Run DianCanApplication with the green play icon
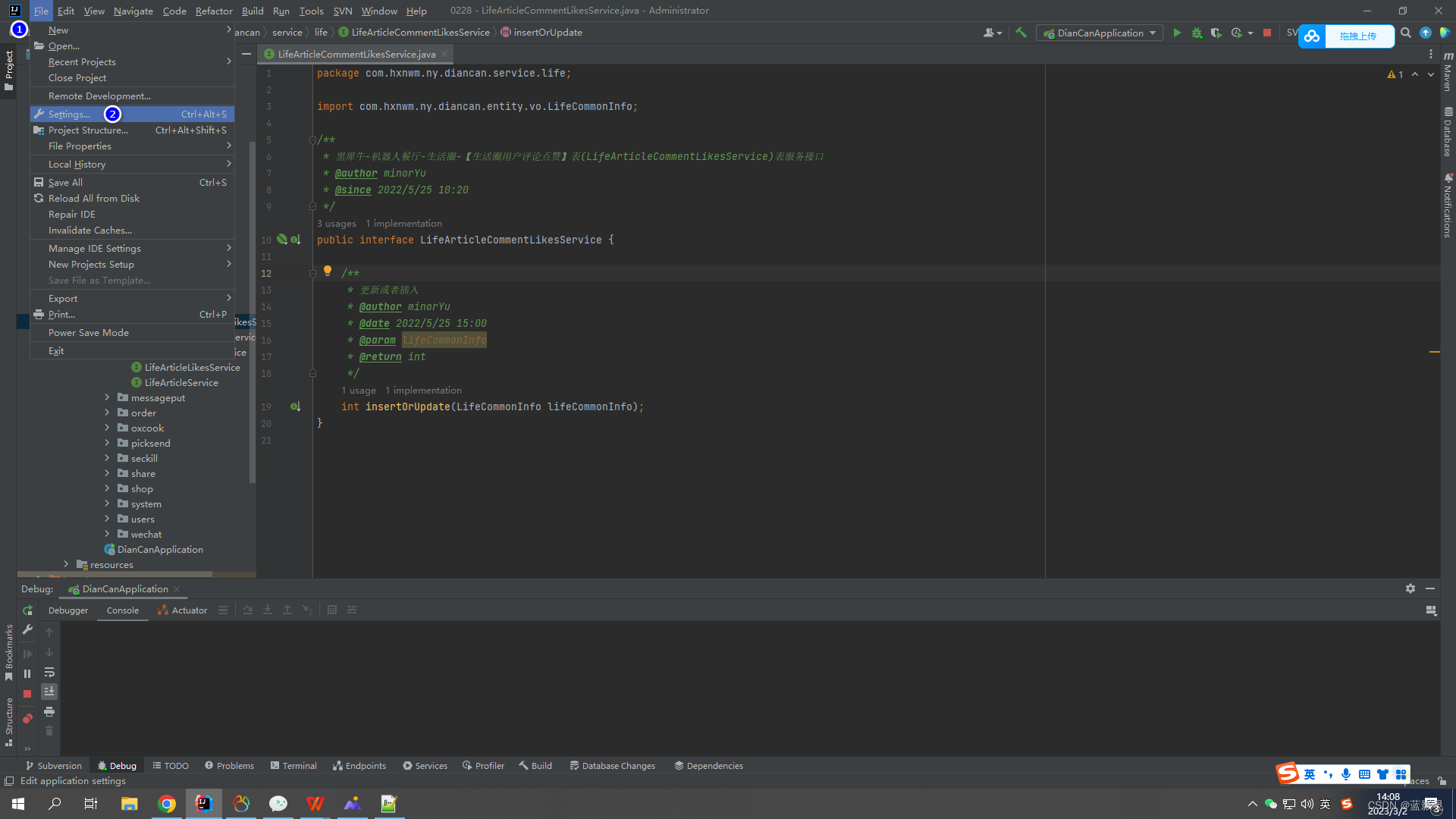Image resolution: width=1456 pixels, height=819 pixels. tap(1177, 33)
